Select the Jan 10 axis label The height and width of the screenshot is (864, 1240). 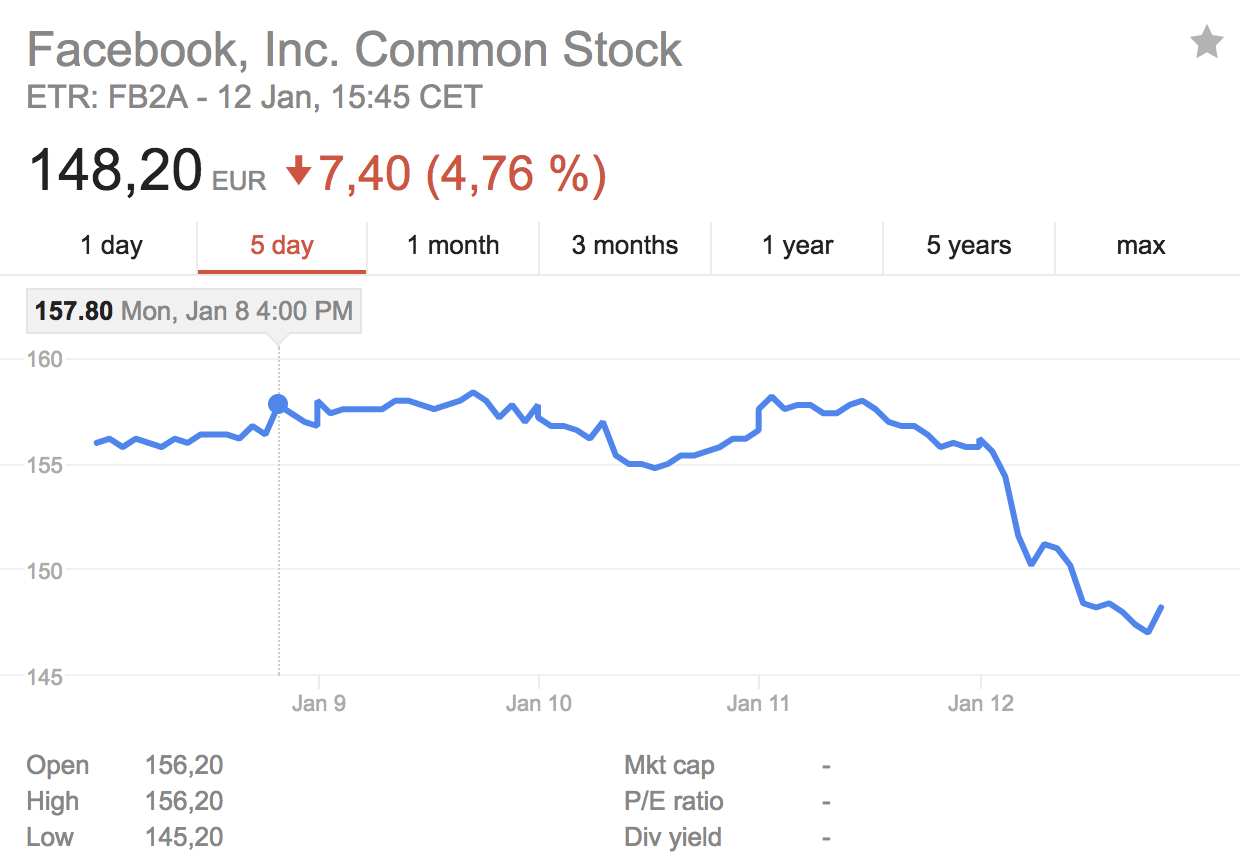(x=539, y=703)
